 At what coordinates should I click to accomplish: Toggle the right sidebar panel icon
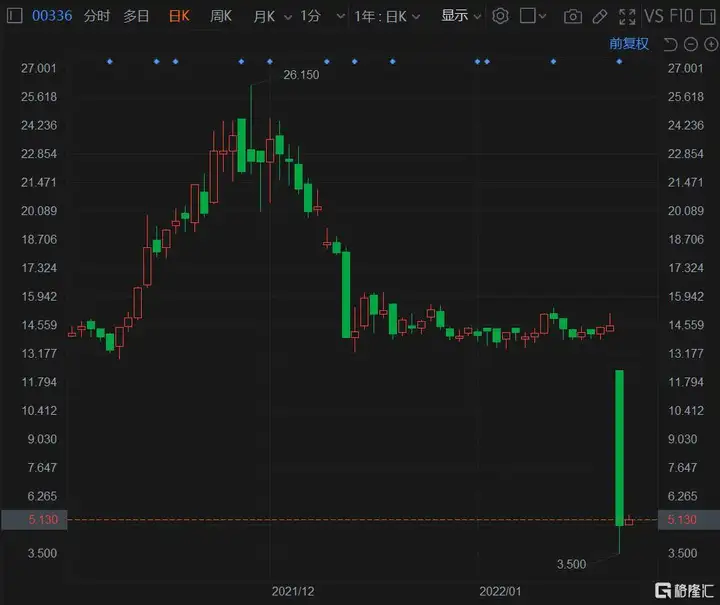[x=708, y=17]
